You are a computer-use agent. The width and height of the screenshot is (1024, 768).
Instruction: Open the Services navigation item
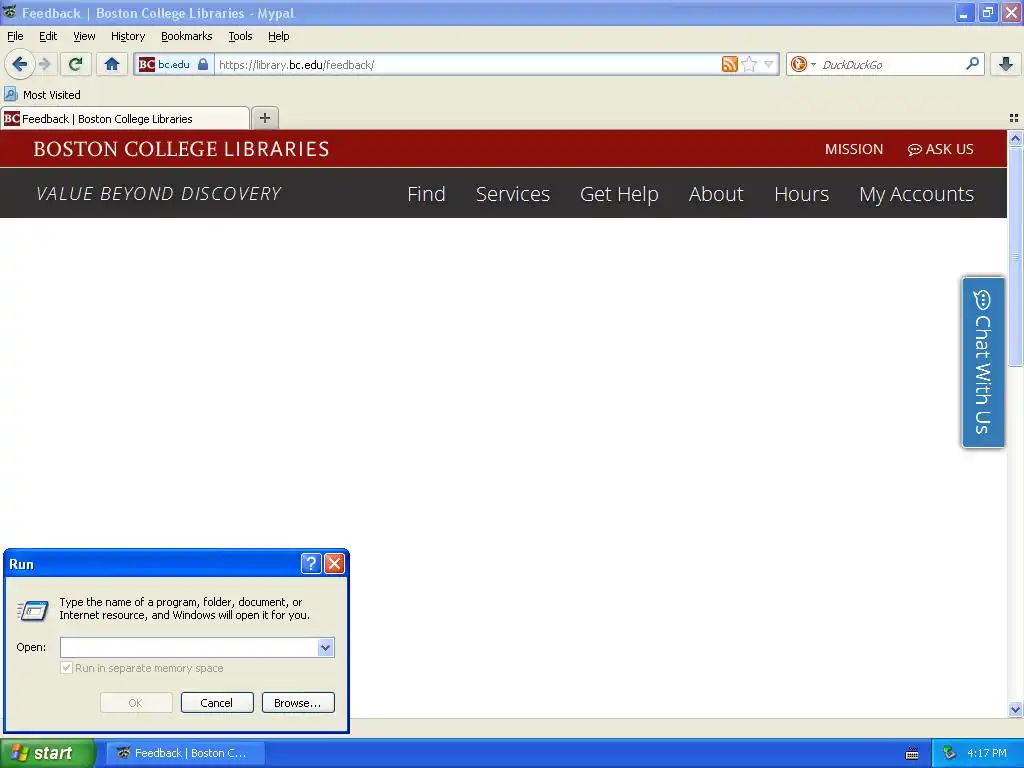coord(513,194)
